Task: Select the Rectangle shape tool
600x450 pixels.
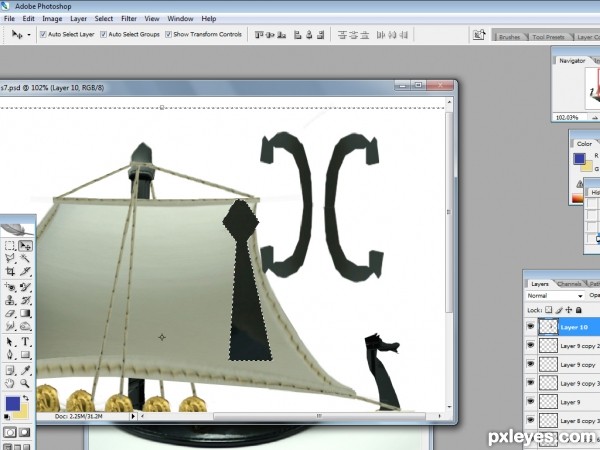Action: pos(25,355)
